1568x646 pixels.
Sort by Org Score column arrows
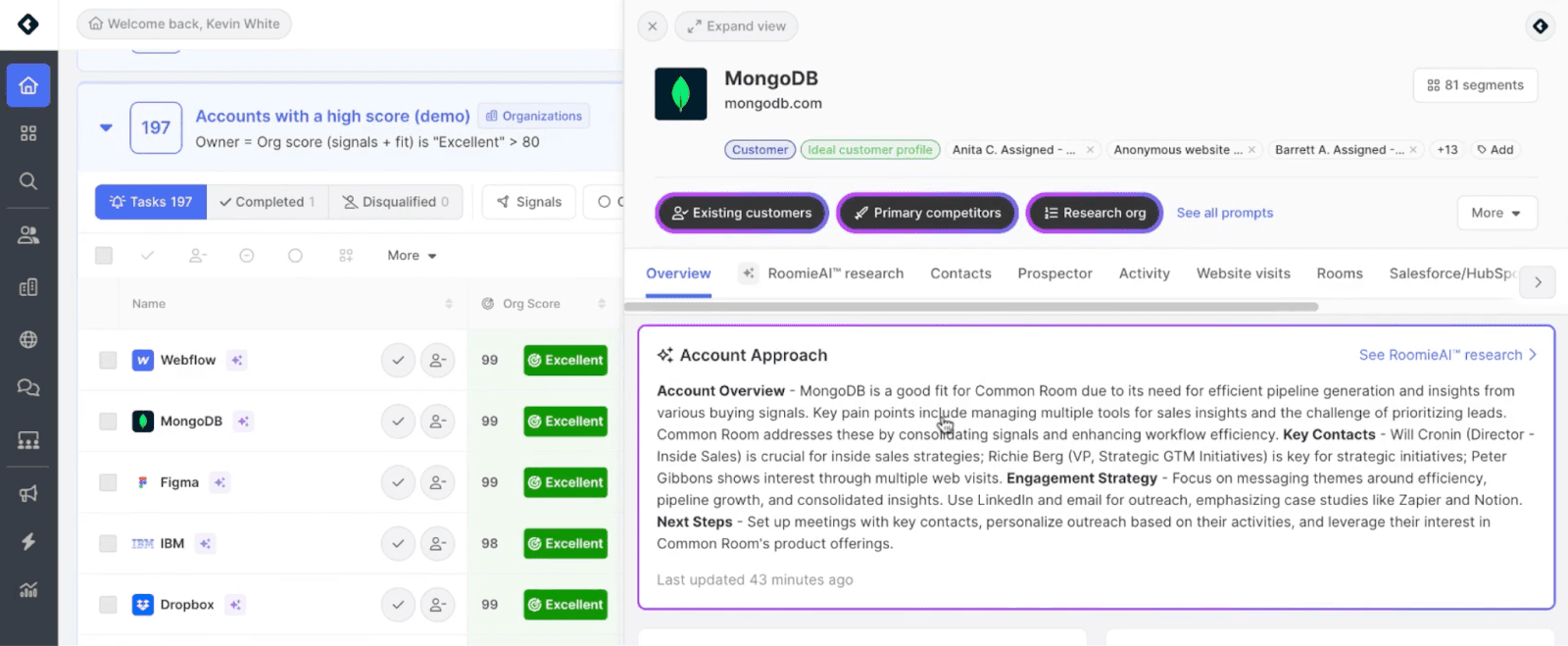[x=602, y=304]
